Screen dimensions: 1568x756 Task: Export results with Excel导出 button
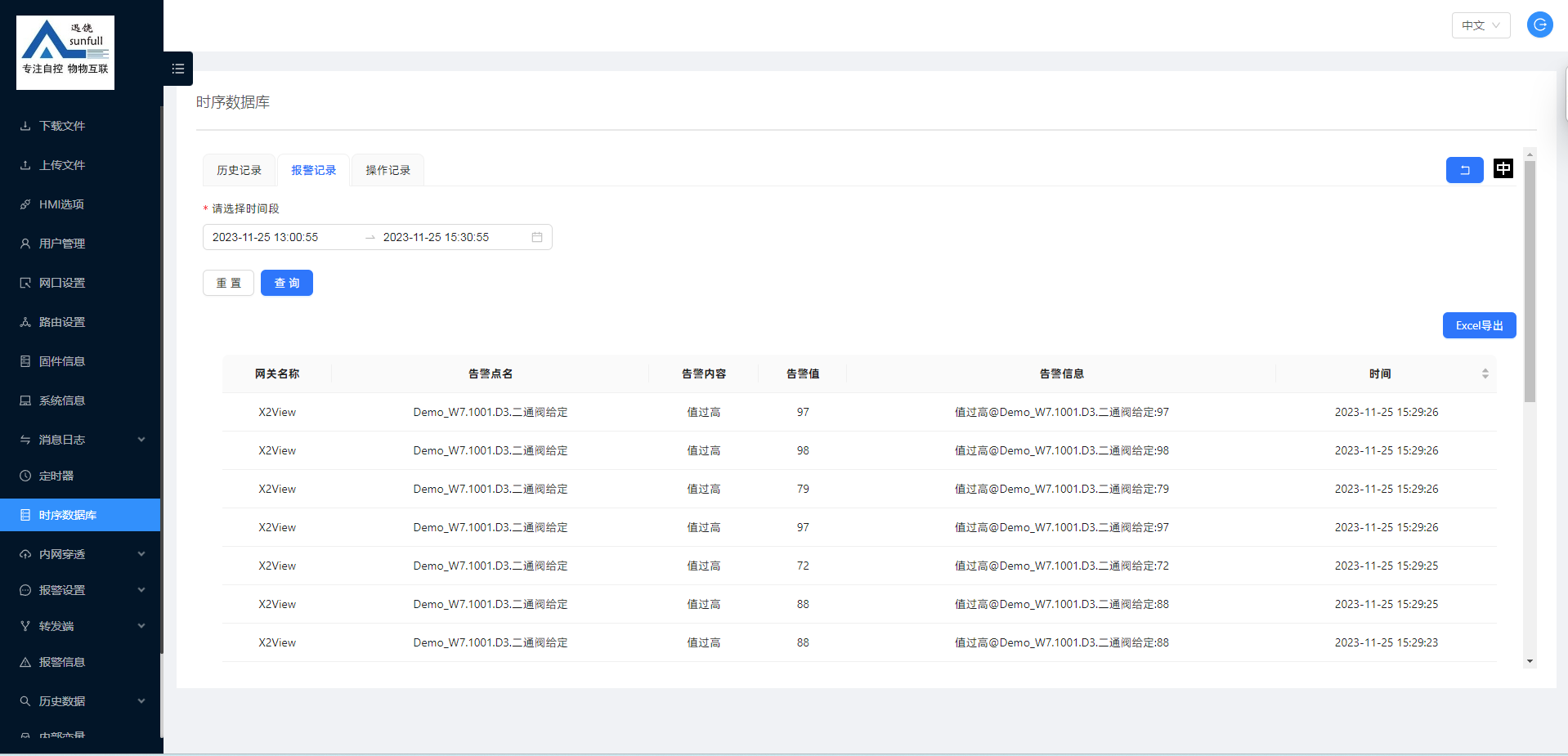click(1478, 325)
